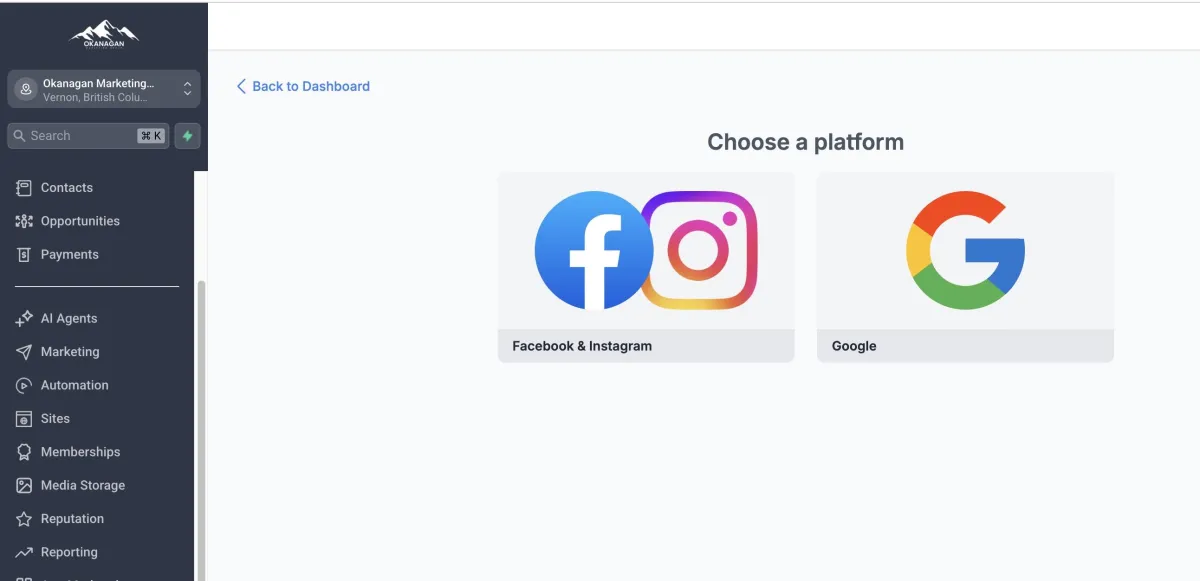Select the Payments icon

(24, 255)
